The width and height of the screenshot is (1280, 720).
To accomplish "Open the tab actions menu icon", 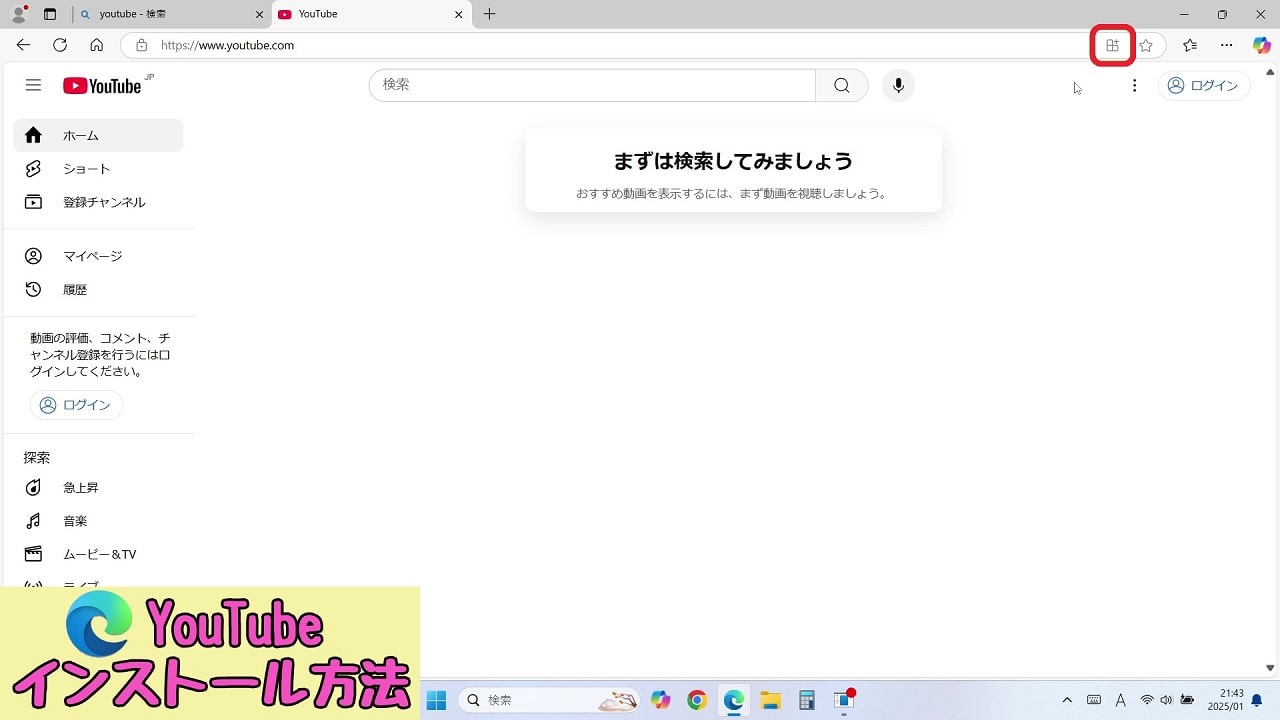I will coord(50,14).
